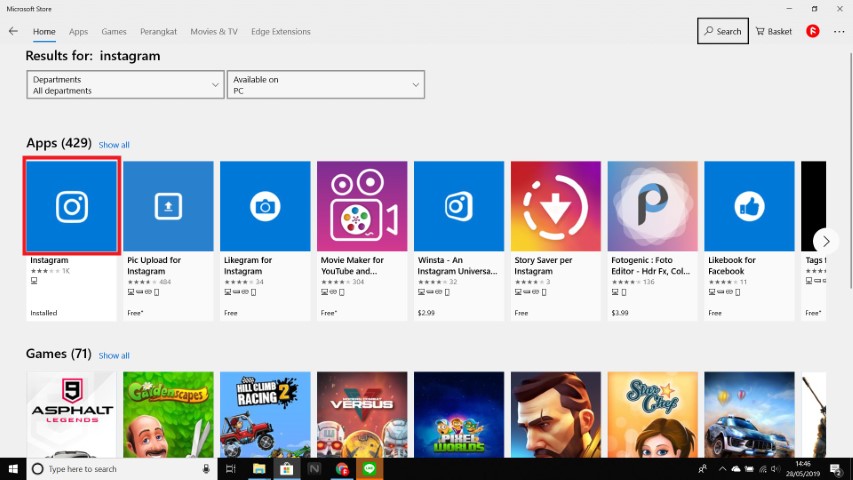853x480 pixels.
Task: Open the Gardenscapes game tile
Action: click(168, 414)
